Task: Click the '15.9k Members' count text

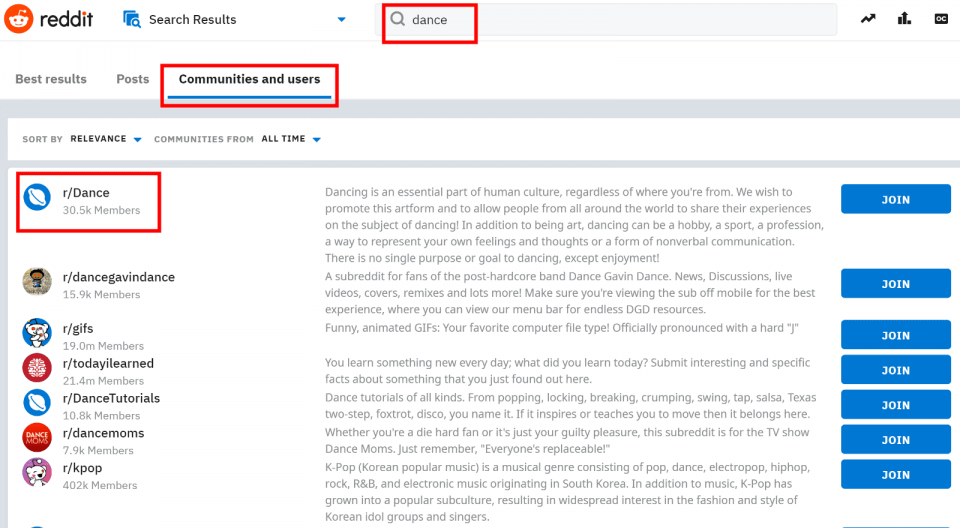Action: click(101, 295)
